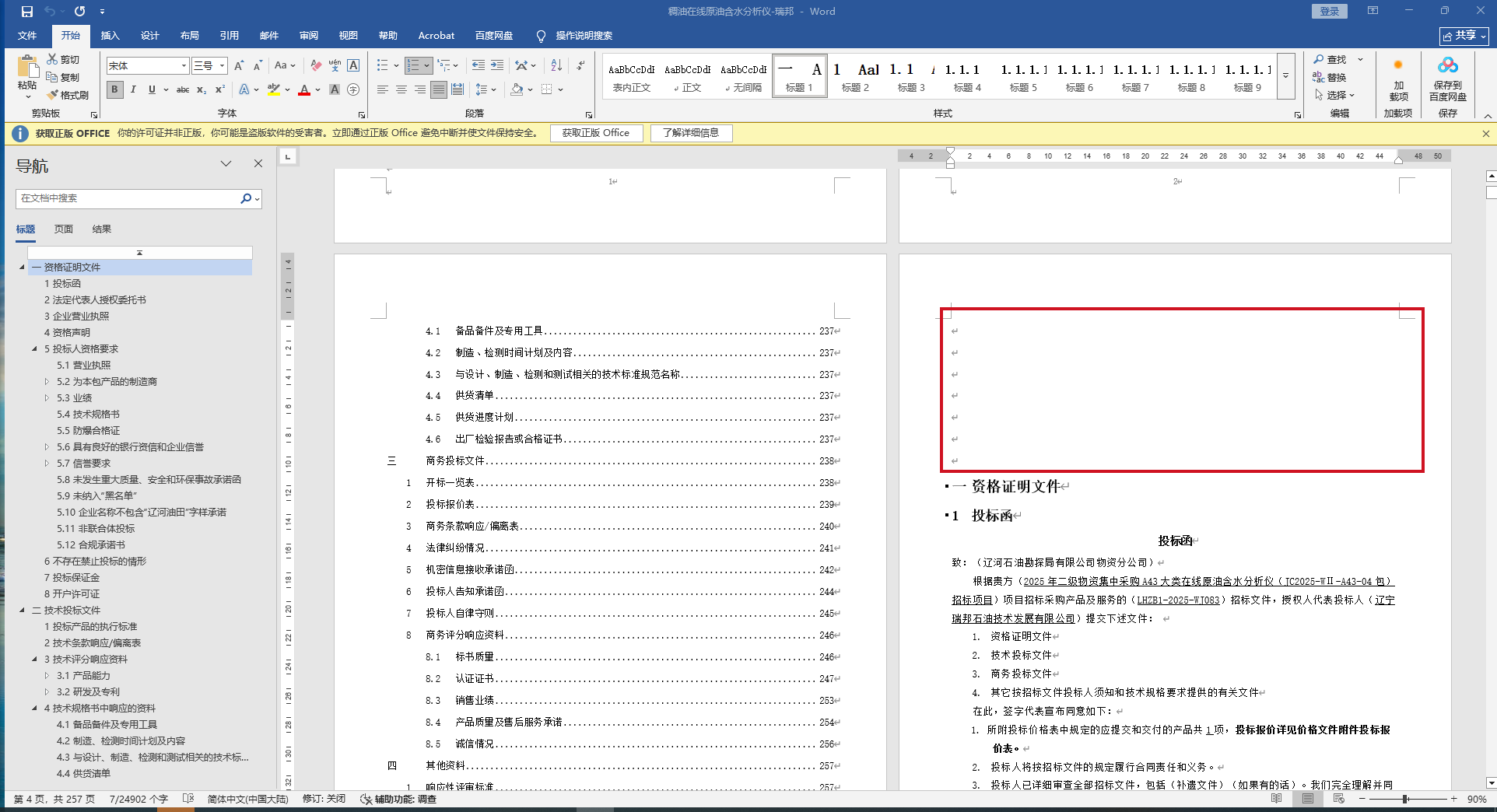This screenshot has width=1497, height=812.
Task: Open the 结果 tab in the navigation pane
Action: click(x=102, y=229)
